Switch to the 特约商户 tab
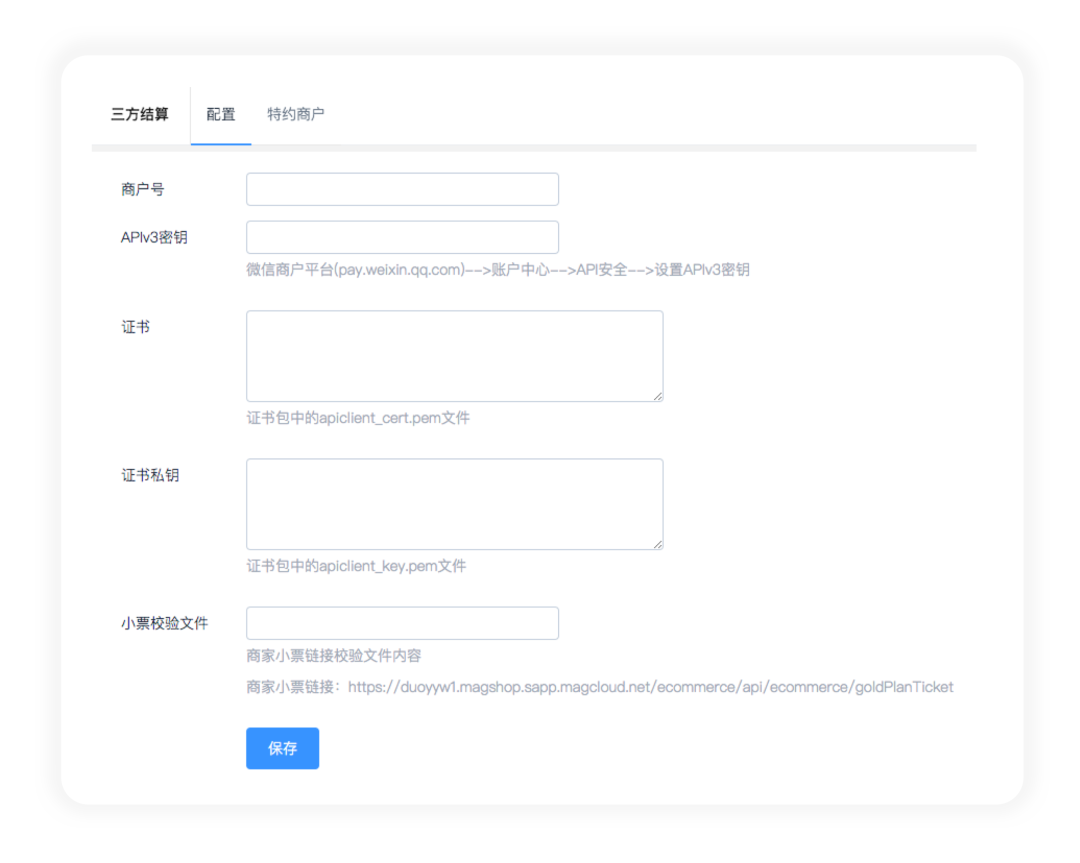The width and height of the screenshot is (1080, 863). click(x=296, y=114)
